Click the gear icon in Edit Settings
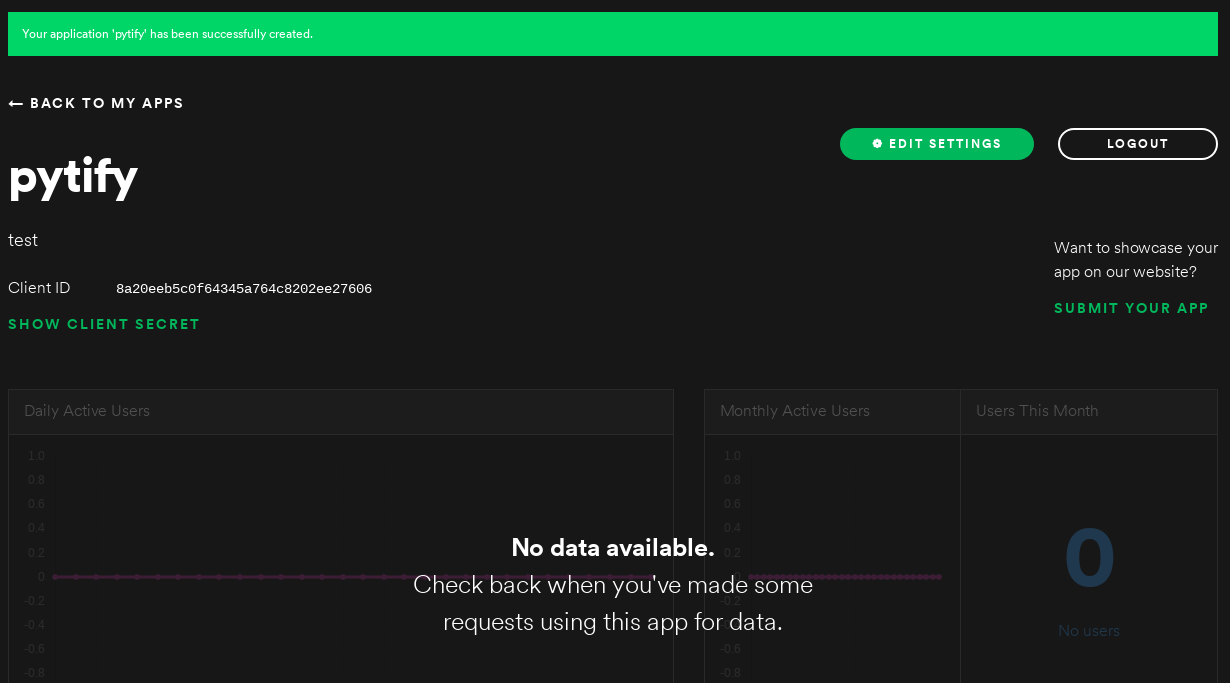Viewport: 1230px width, 683px height. click(877, 144)
